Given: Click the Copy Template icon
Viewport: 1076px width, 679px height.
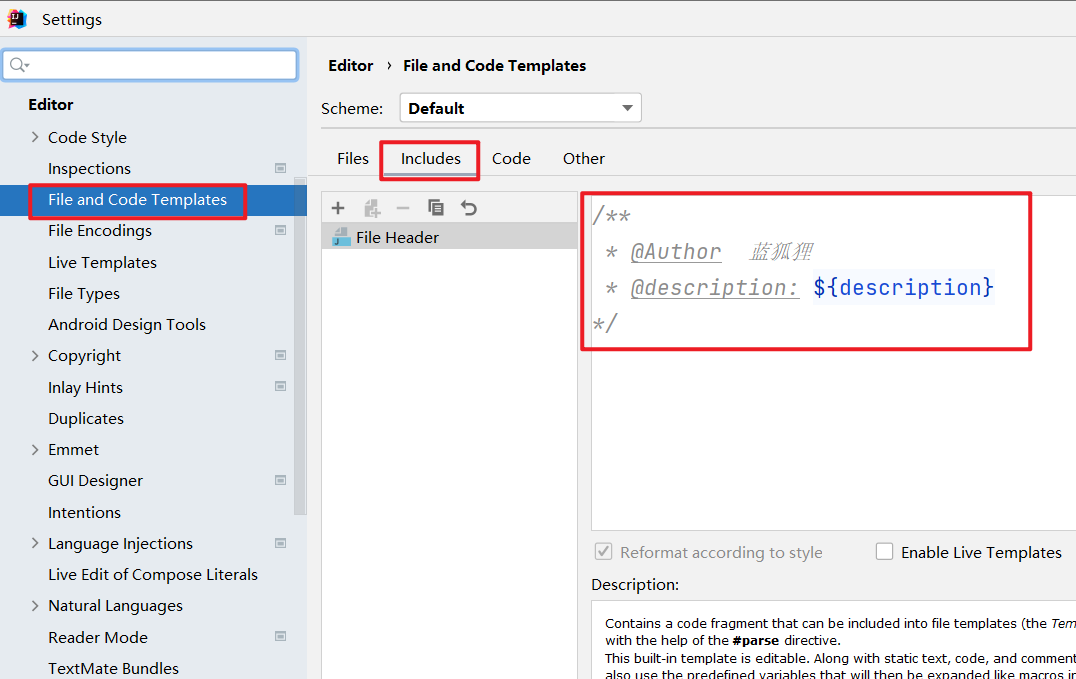Looking at the screenshot, I should [x=436, y=208].
